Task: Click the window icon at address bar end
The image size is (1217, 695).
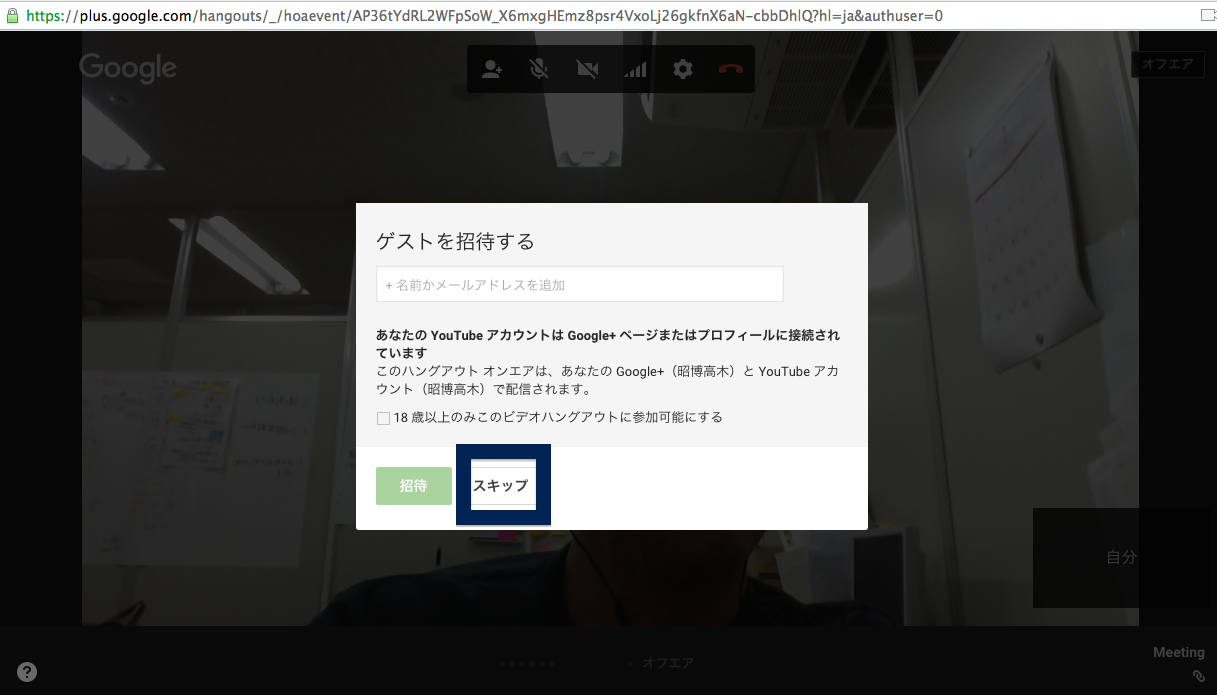Action: pos(1207,15)
